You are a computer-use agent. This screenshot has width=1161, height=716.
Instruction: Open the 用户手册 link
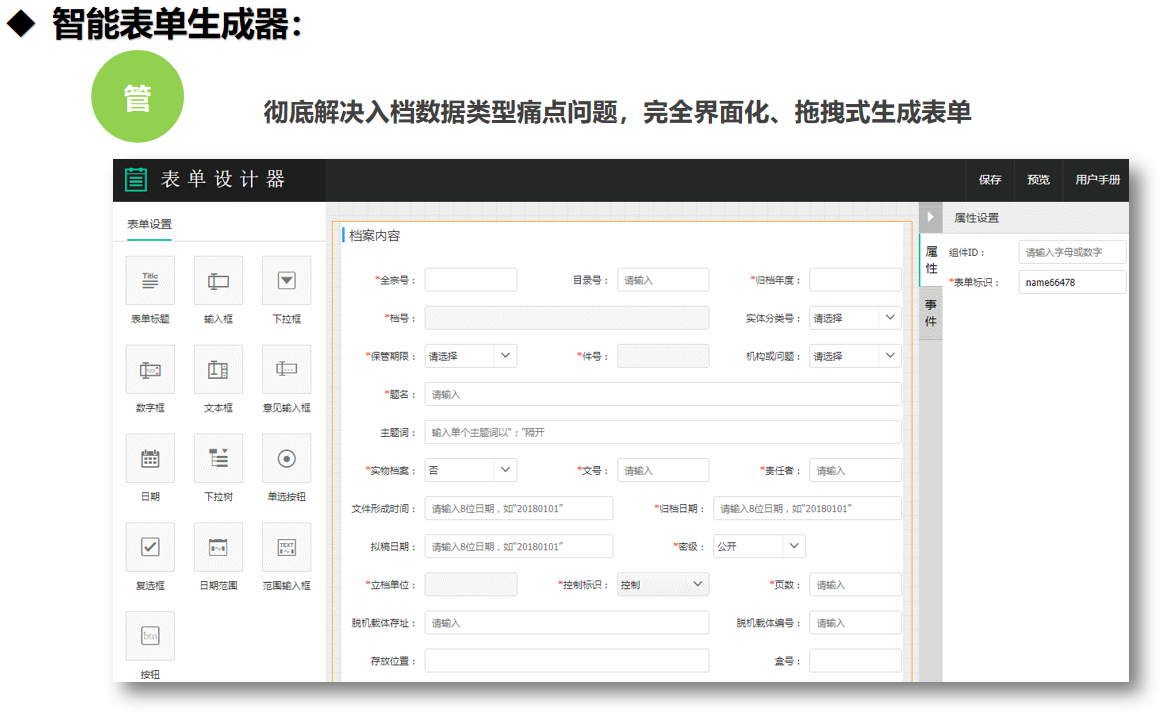click(x=1097, y=180)
